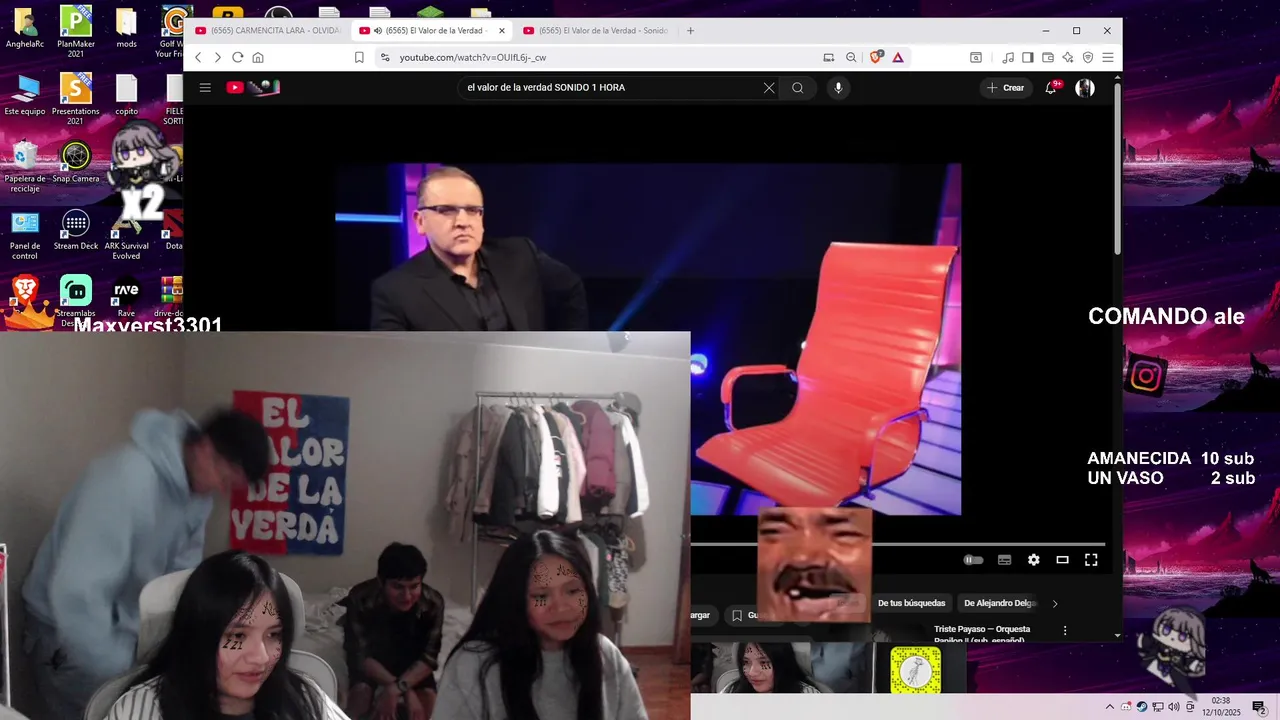Enter full screen video
1280x720 pixels.
click(x=1091, y=560)
